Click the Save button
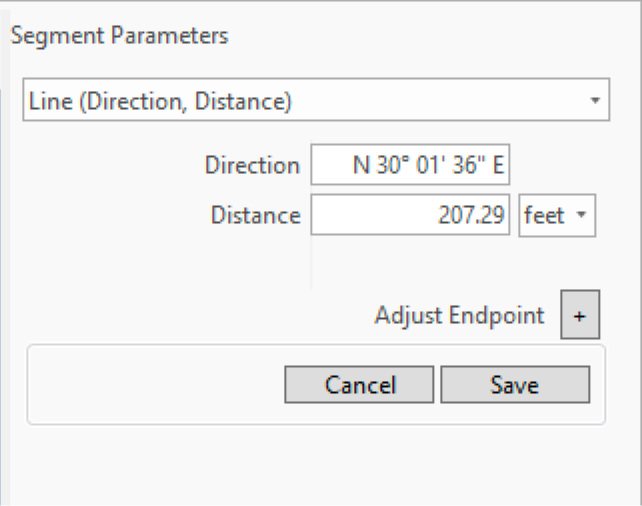The image size is (642, 506). point(515,385)
